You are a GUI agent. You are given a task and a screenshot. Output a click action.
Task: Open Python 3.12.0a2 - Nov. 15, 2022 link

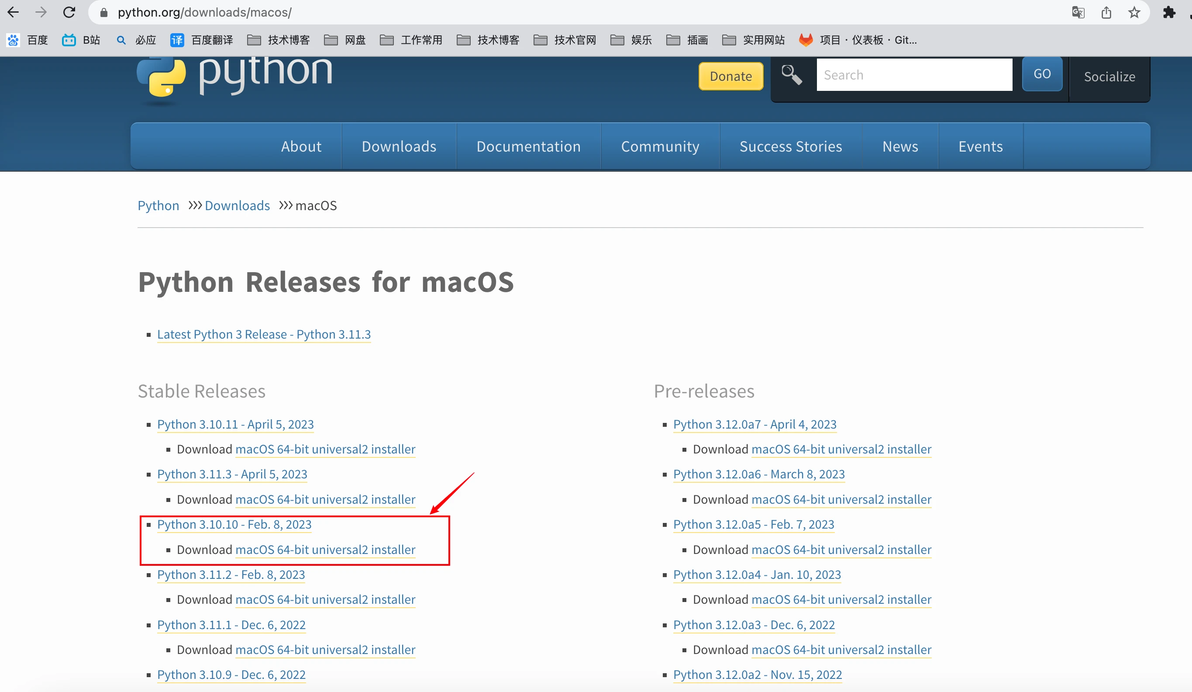tap(758, 675)
